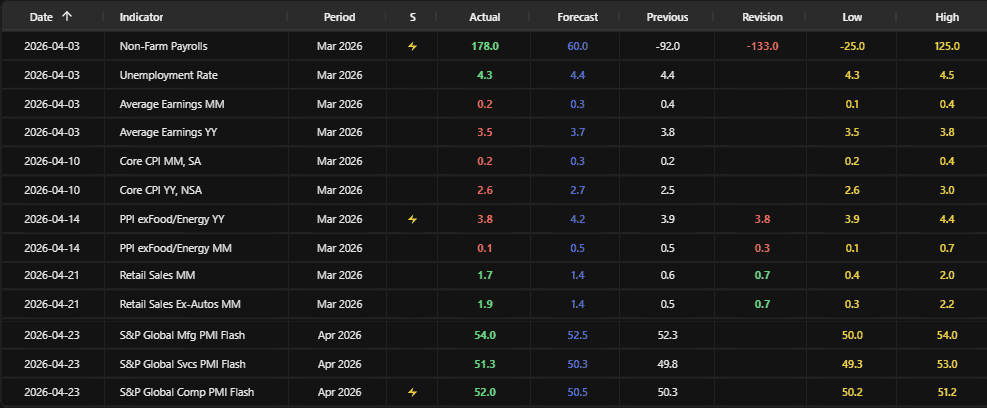Image resolution: width=987 pixels, height=408 pixels.
Task: Select the Core CPI MM, SA indicator
Action: [x=160, y=161]
